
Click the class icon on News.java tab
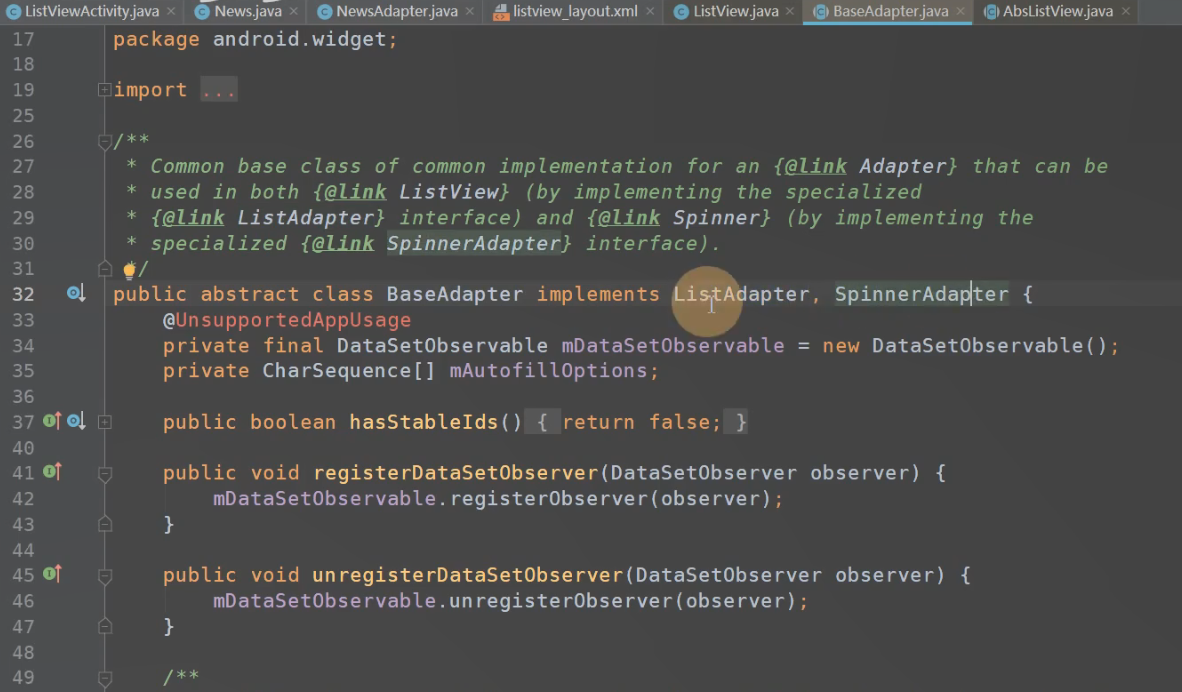coord(202,11)
